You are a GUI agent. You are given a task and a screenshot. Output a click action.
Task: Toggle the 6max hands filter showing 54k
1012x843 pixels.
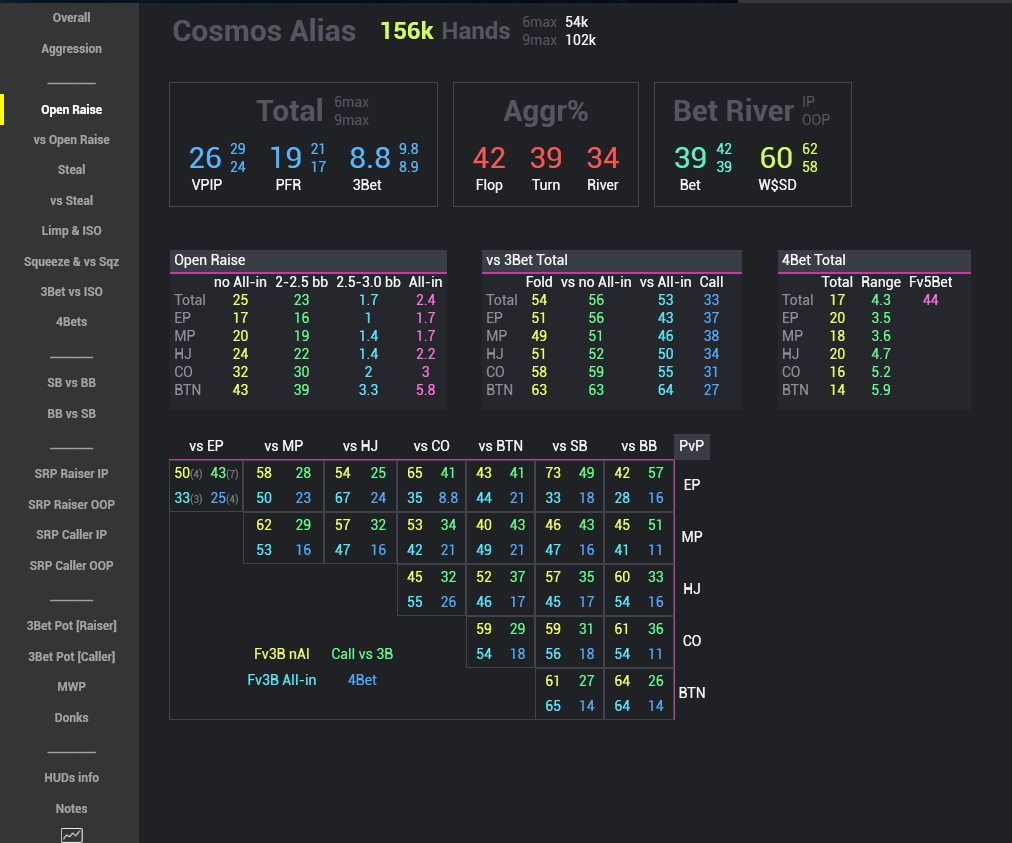551,20
